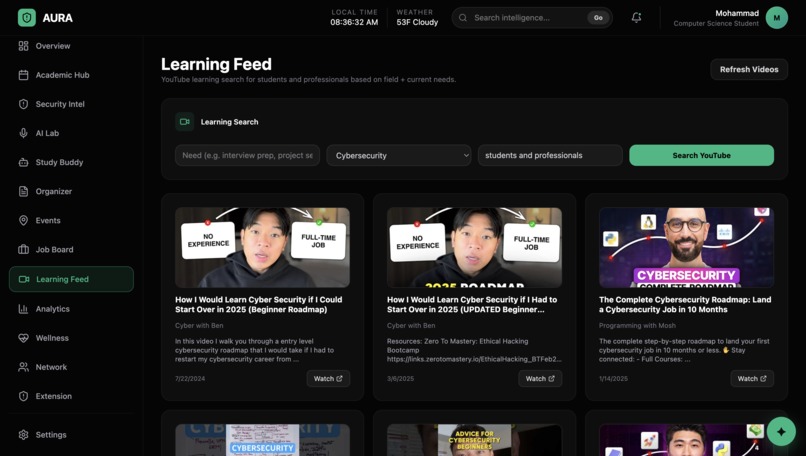Screen dimensions: 806x456
Task: Open Complete Cybersecurity Roadmap thumbnail
Action: (x=686, y=247)
